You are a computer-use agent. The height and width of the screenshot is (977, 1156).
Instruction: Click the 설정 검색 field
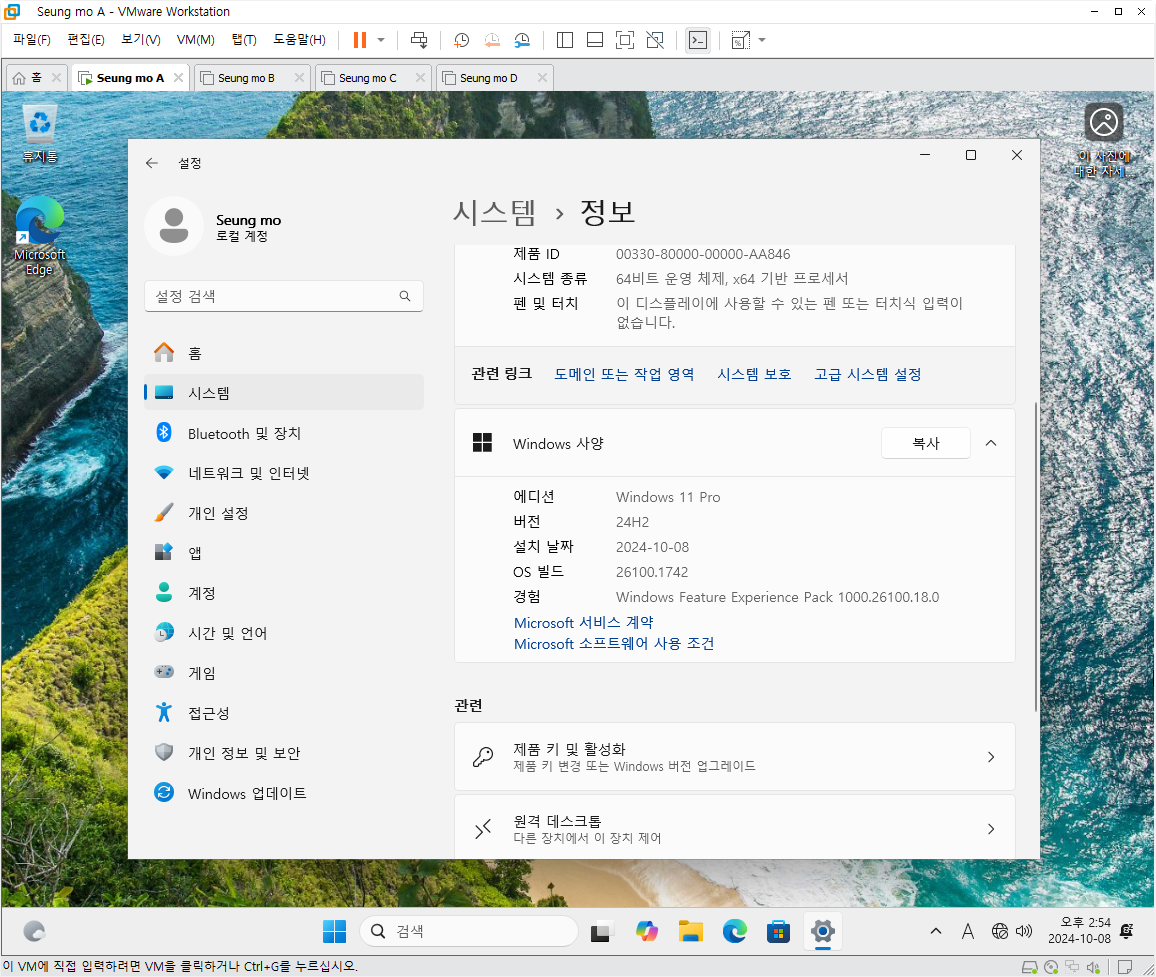tap(284, 296)
